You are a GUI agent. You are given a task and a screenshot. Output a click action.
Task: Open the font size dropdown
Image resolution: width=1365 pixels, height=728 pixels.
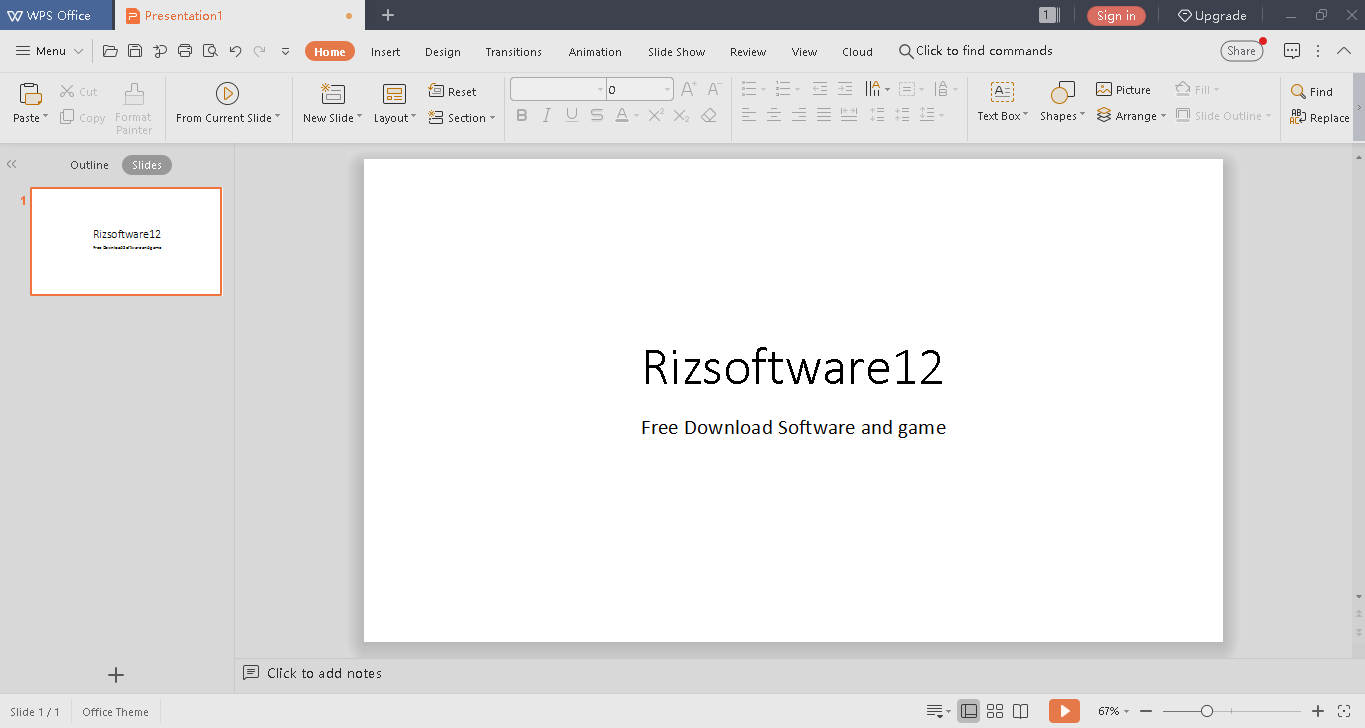(x=667, y=90)
